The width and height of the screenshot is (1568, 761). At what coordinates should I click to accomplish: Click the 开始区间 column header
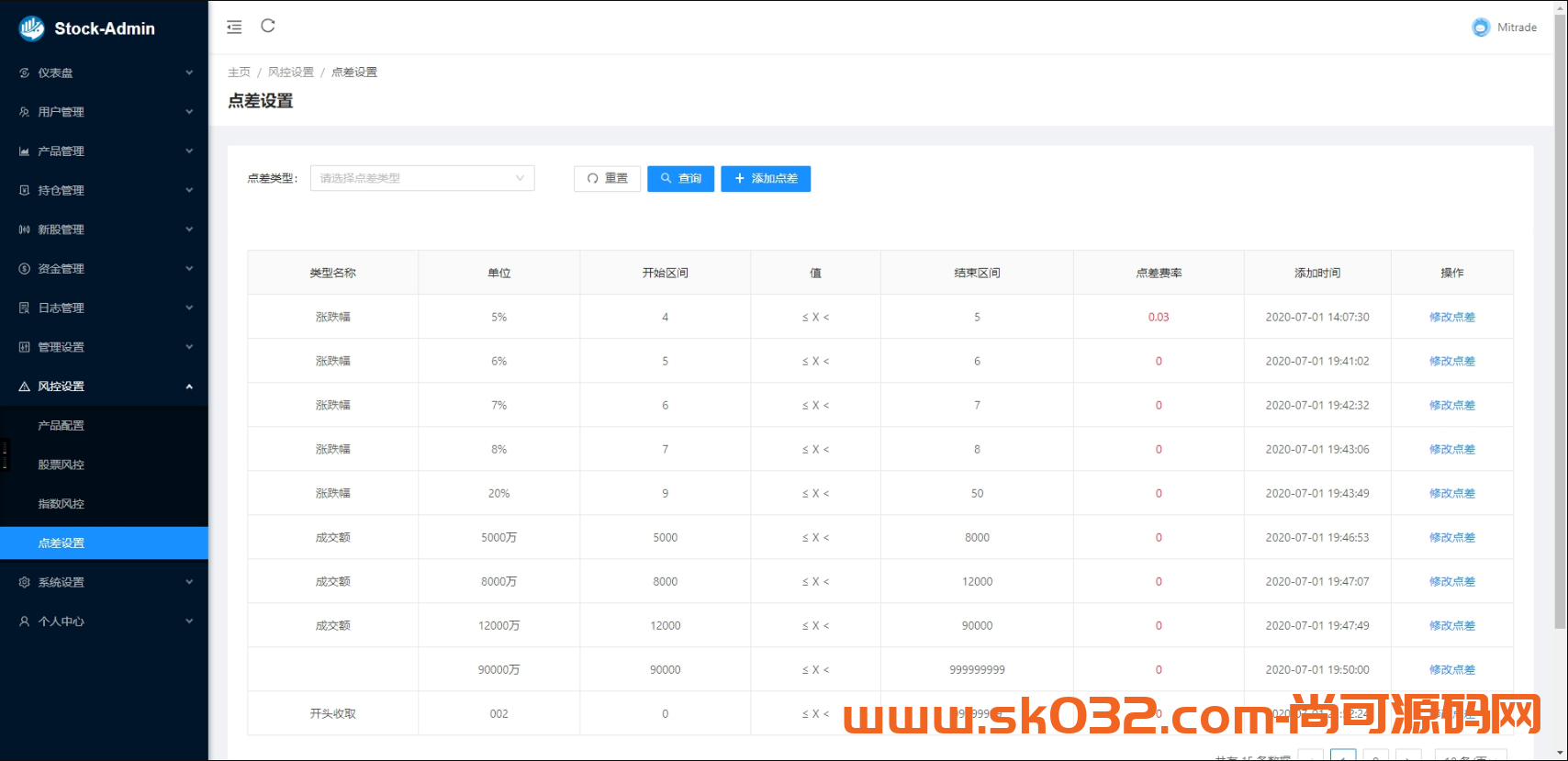tap(665, 273)
